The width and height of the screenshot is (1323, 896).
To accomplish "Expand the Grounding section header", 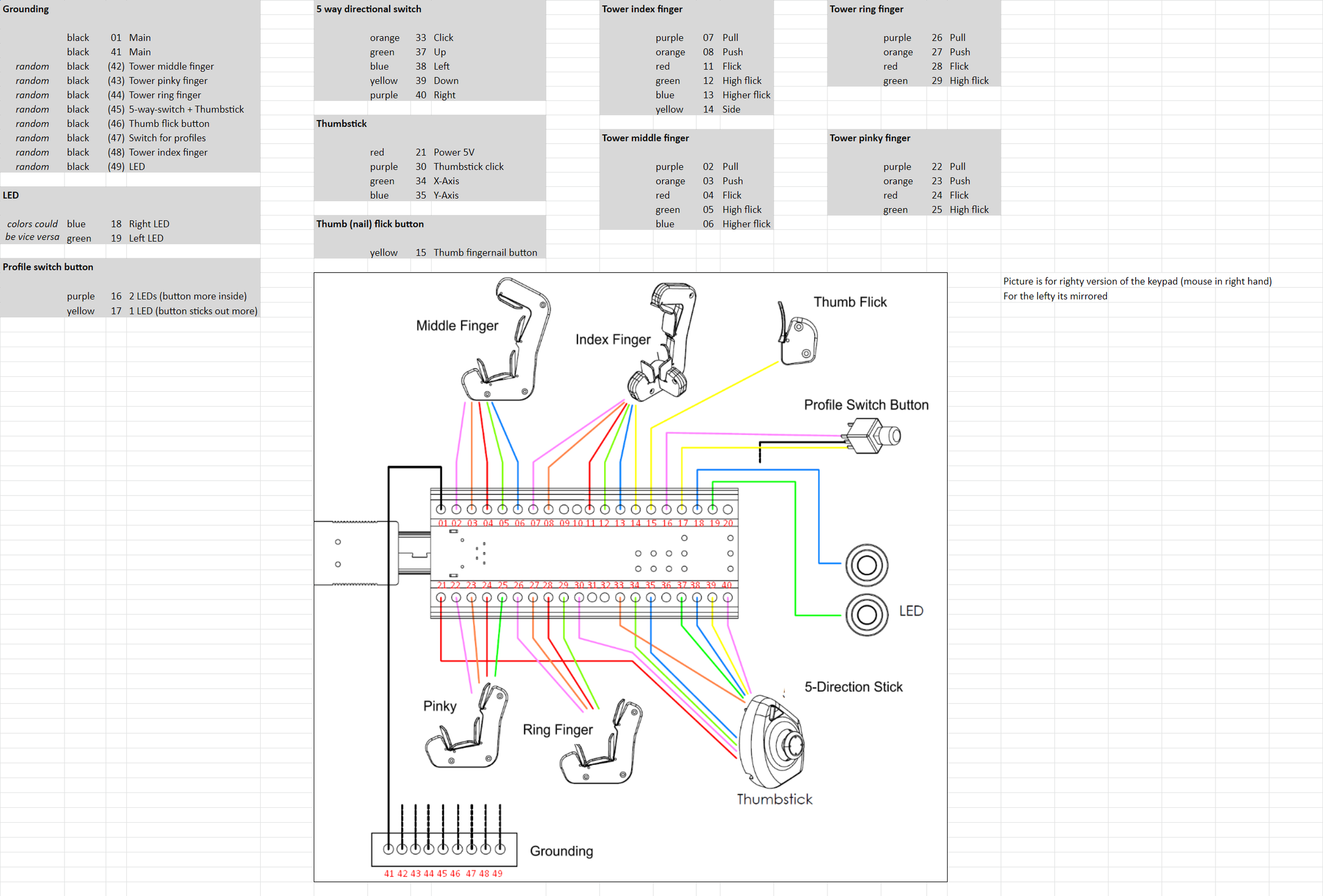I will tap(25, 8).
